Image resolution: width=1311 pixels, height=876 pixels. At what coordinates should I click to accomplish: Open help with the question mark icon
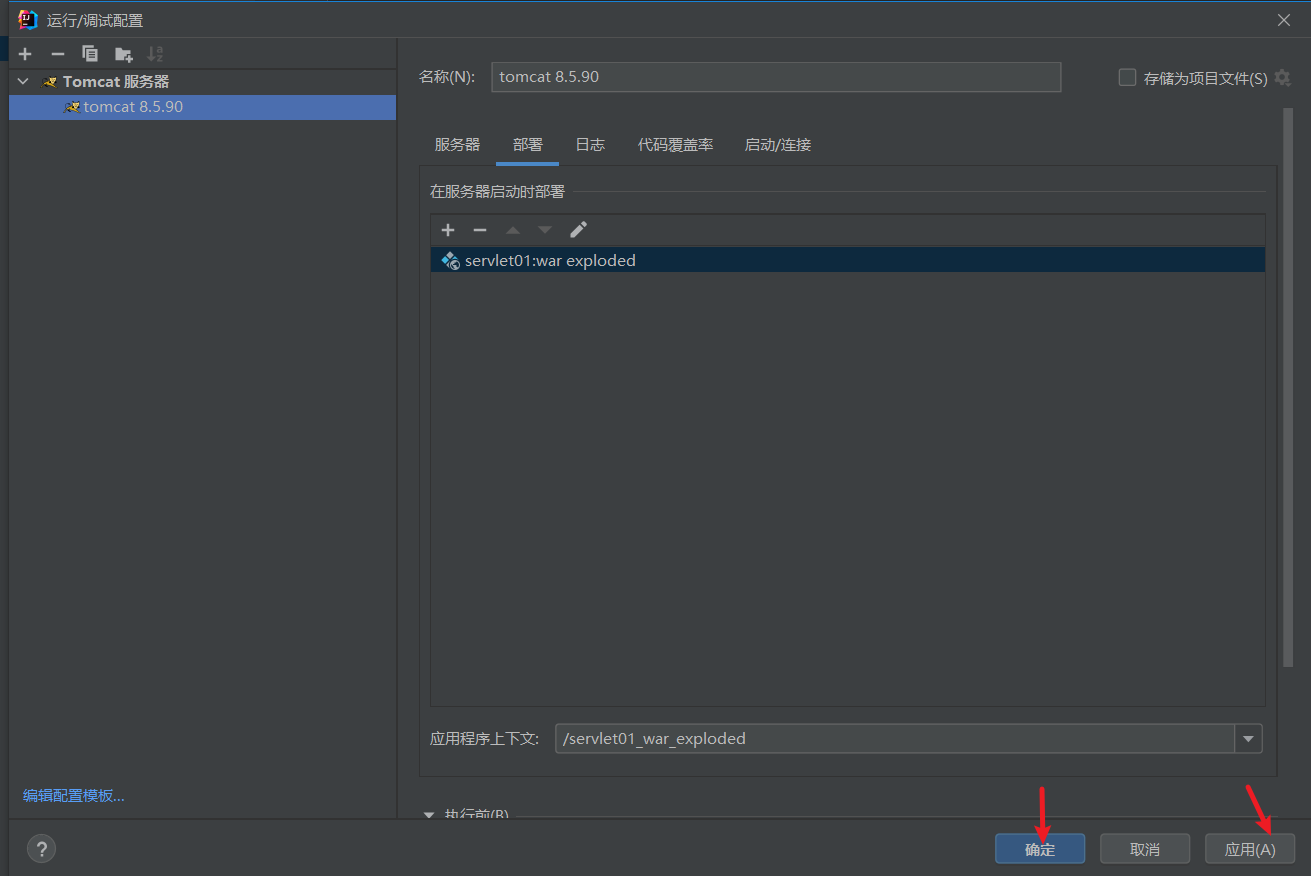tap(41, 849)
